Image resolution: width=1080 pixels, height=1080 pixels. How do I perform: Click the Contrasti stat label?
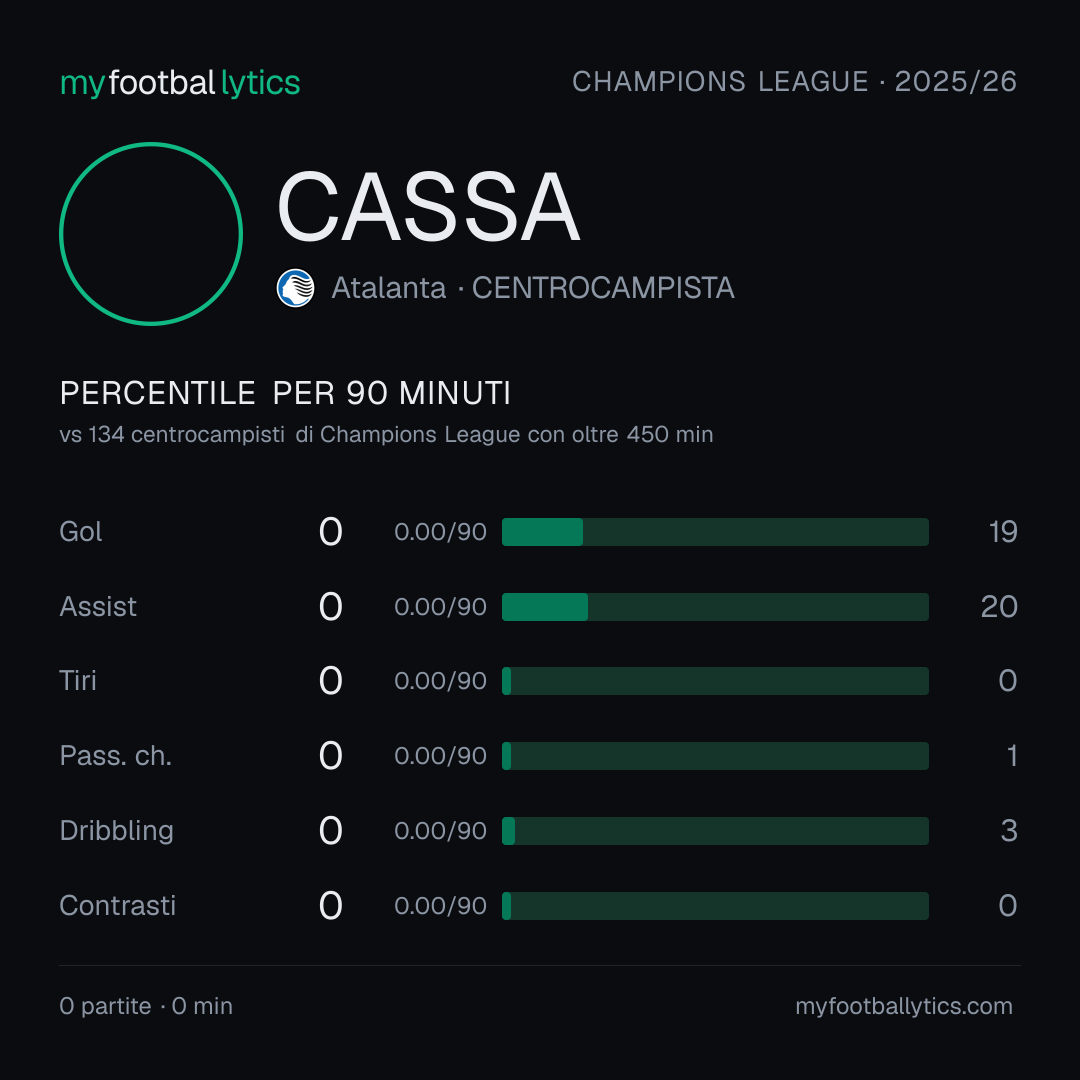point(118,906)
